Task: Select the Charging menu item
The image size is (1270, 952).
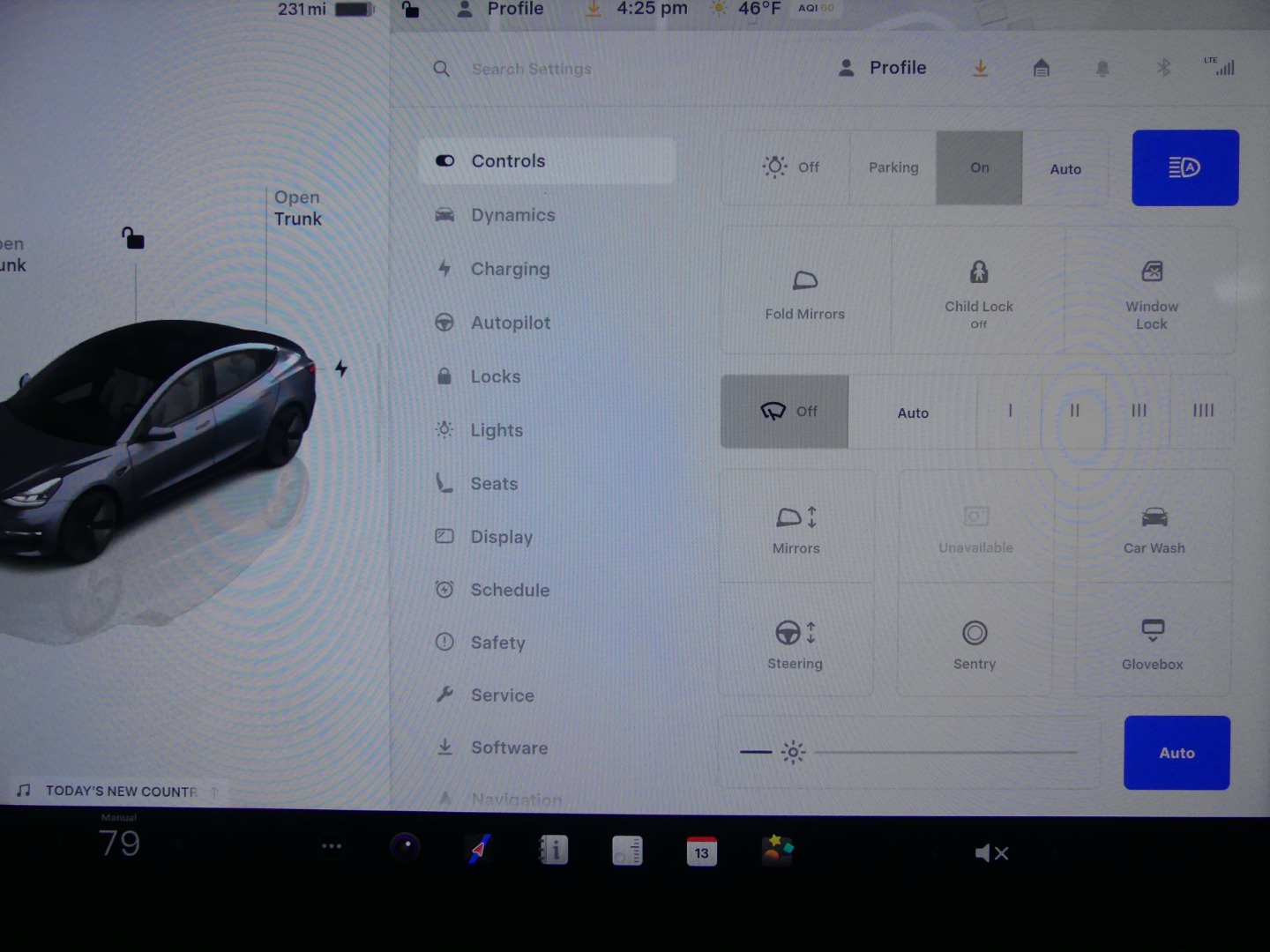Action: pos(510,269)
